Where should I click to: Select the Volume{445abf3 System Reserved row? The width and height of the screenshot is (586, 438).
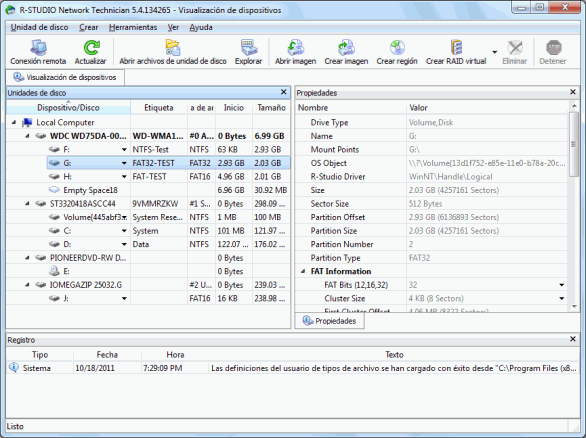click(x=148, y=217)
